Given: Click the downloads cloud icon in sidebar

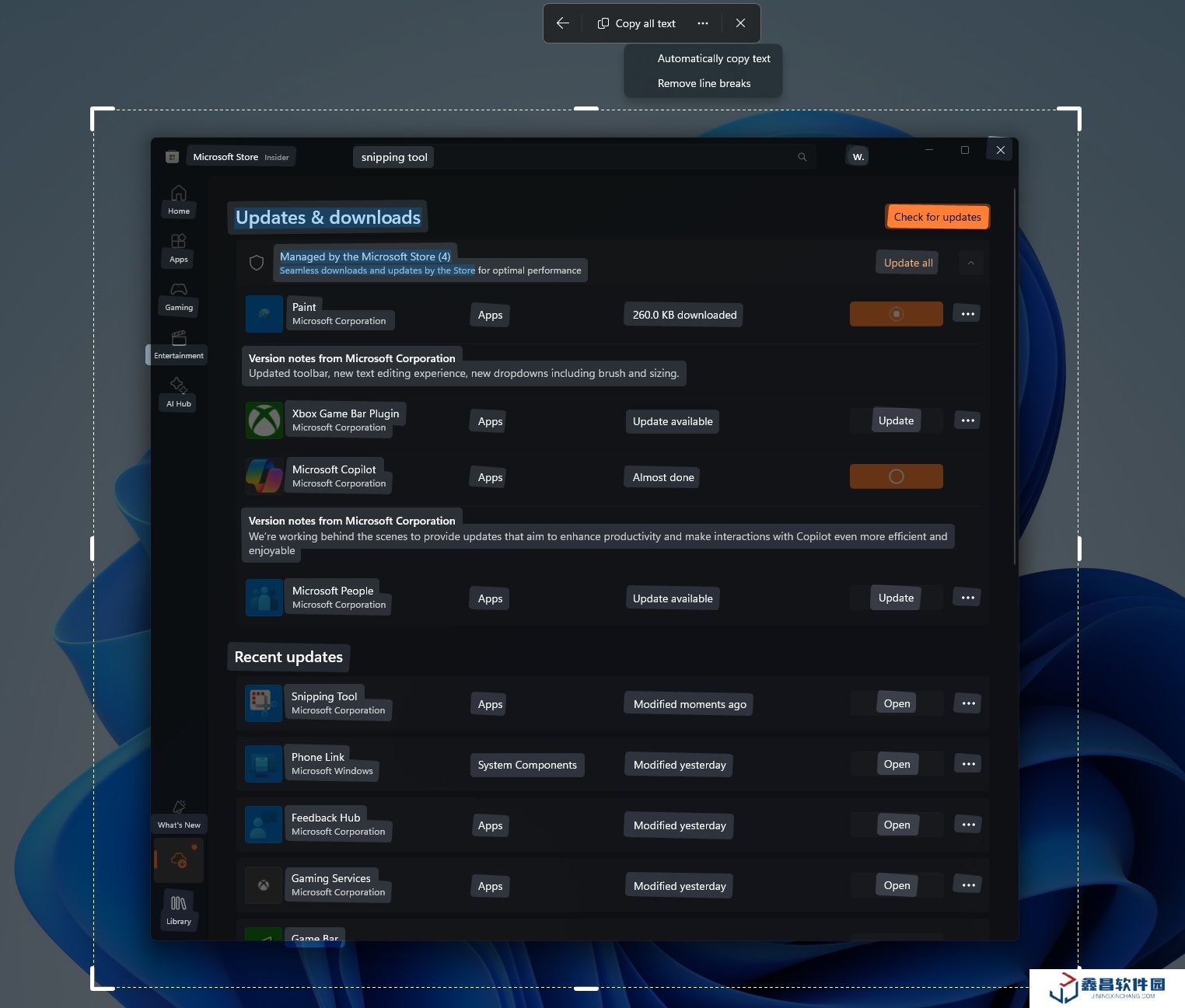Looking at the screenshot, I should pyautogui.click(x=179, y=860).
